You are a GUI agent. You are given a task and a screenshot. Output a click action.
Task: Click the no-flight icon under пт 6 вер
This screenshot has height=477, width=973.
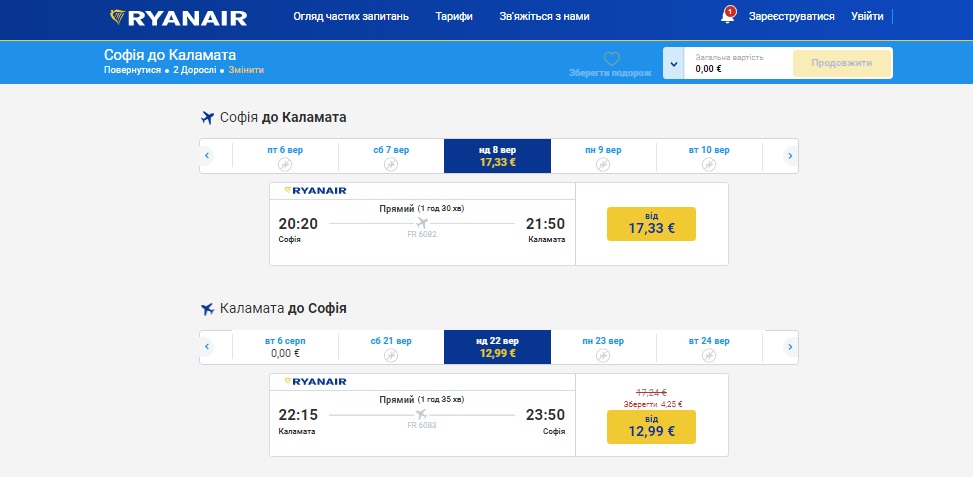pyautogui.click(x=285, y=164)
